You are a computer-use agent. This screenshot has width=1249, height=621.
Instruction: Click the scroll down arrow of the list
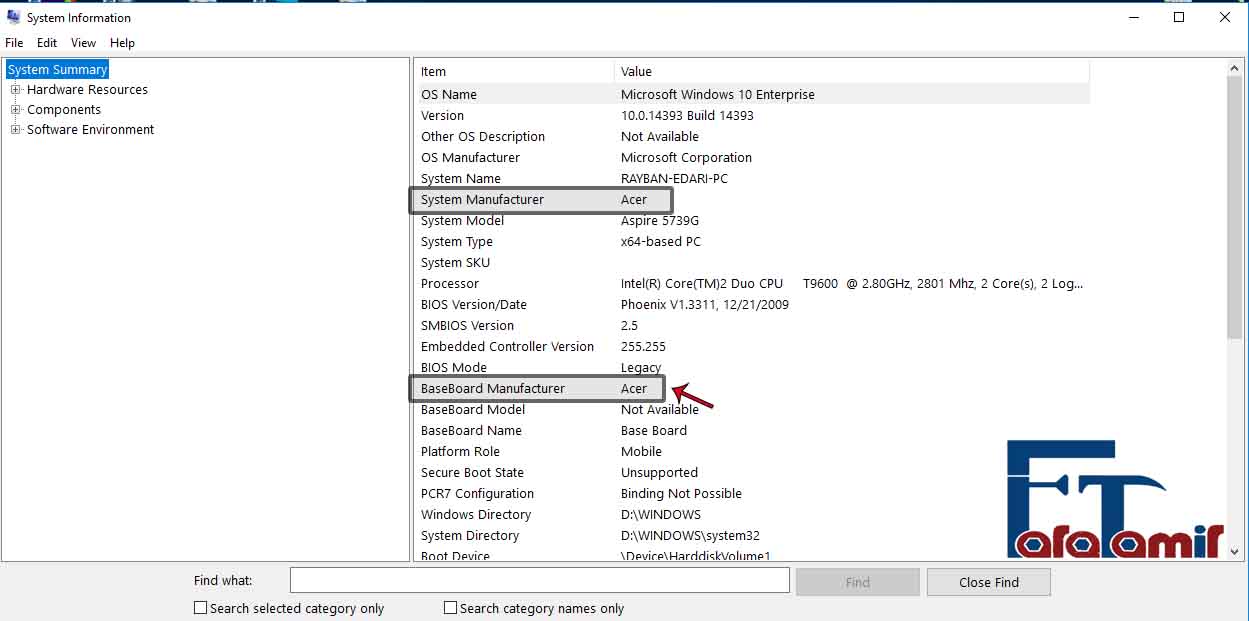click(x=1234, y=551)
